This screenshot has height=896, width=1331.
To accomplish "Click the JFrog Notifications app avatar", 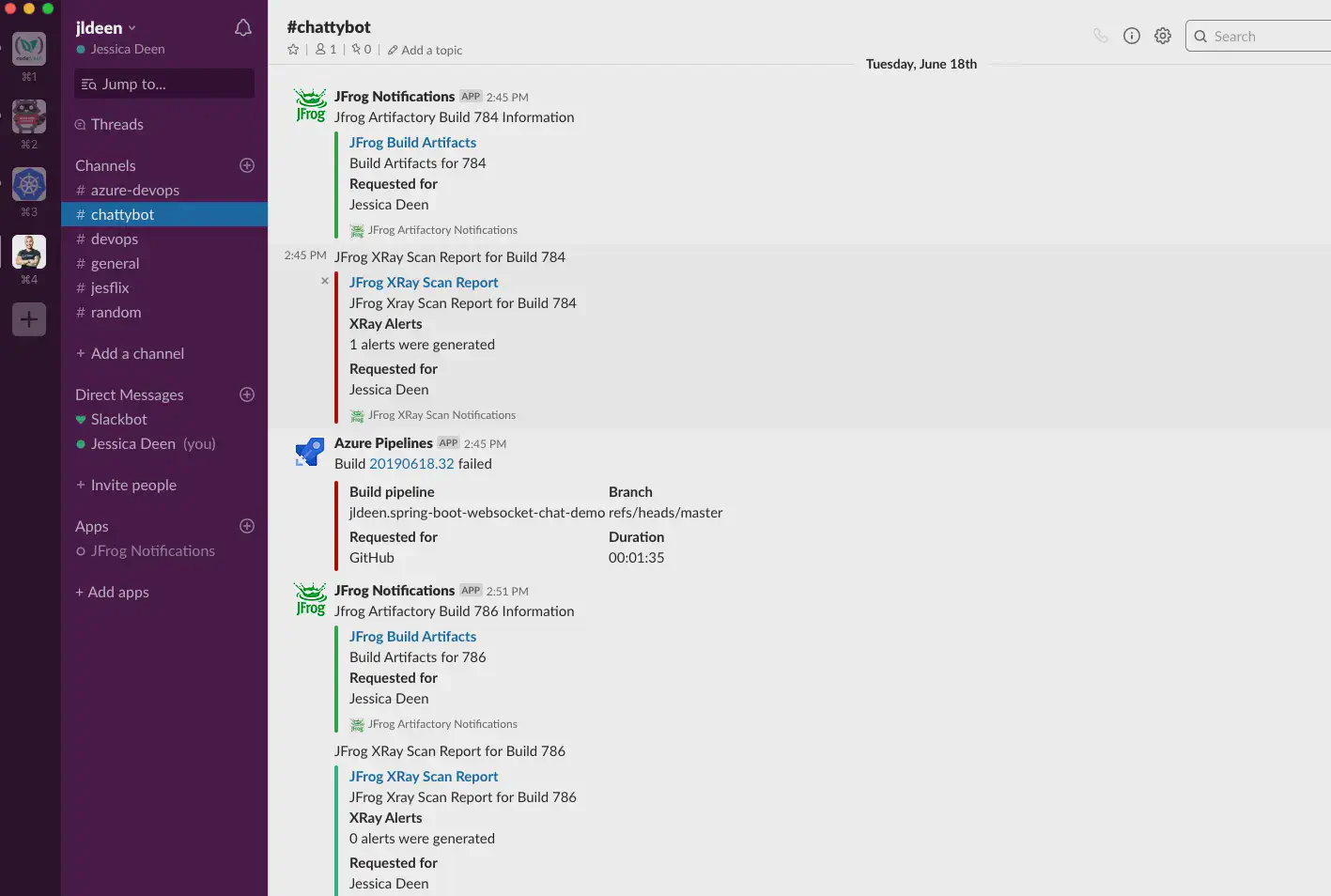I will [310, 104].
